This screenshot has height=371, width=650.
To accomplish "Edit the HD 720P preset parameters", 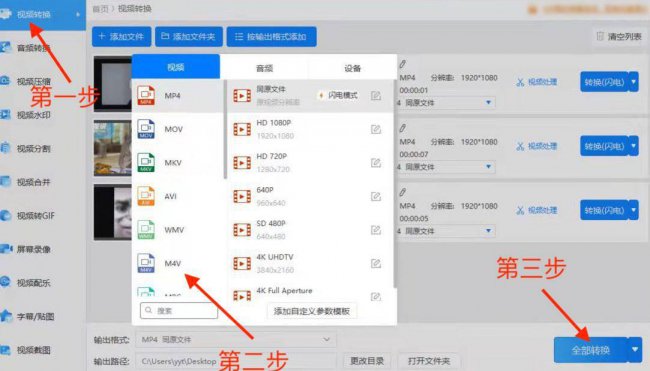I will [x=376, y=163].
